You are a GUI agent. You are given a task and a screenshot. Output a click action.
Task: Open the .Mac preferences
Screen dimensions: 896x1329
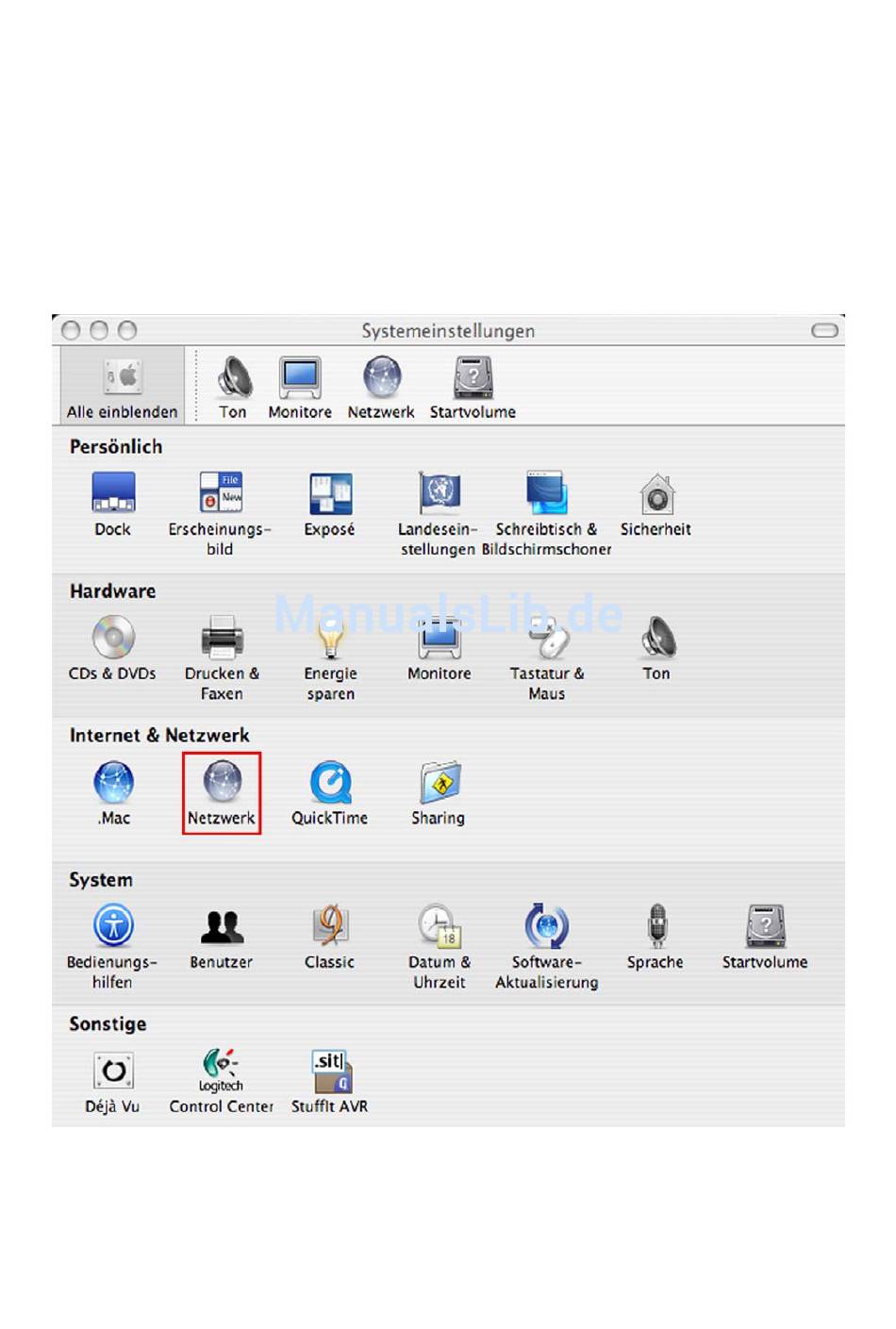coord(114,793)
